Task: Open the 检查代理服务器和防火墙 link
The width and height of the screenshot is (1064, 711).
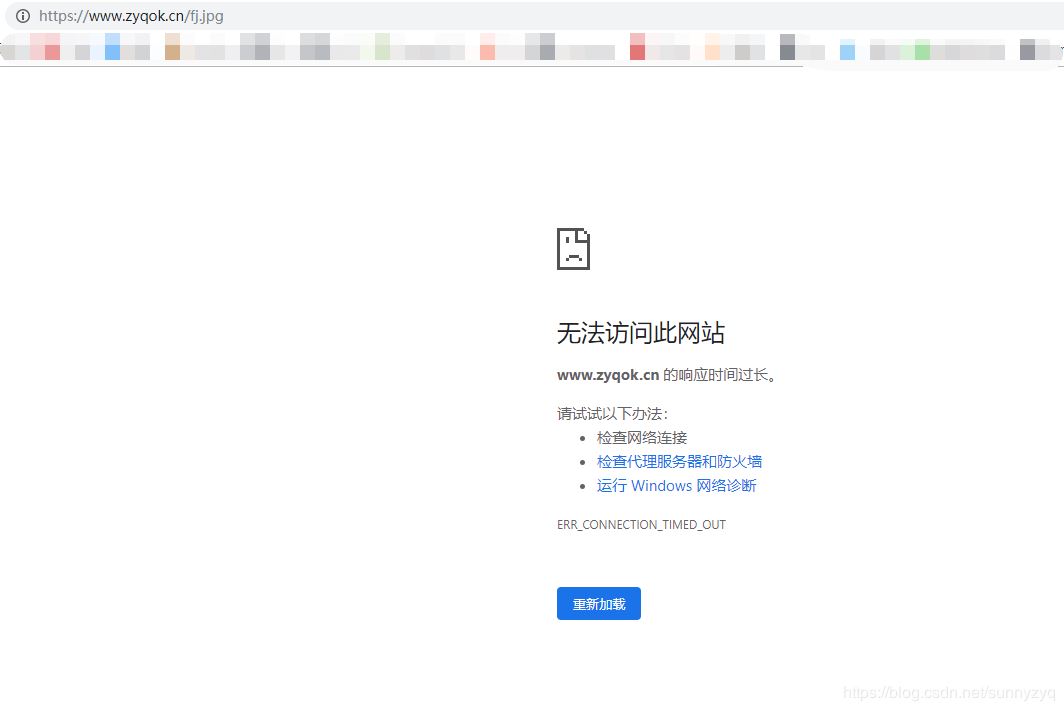Action: (679, 461)
